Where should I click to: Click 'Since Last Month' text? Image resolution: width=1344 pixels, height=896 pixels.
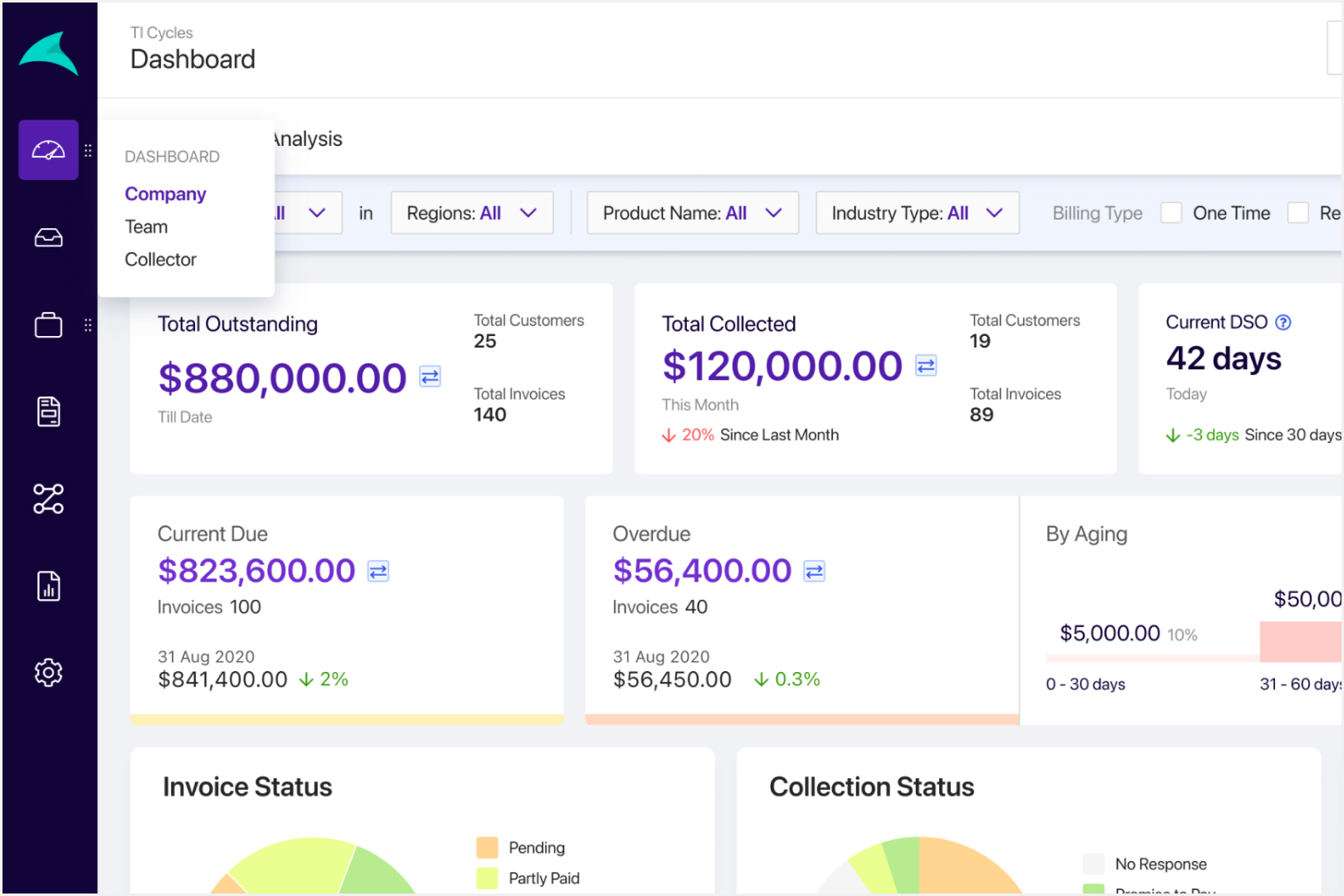(779, 436)
